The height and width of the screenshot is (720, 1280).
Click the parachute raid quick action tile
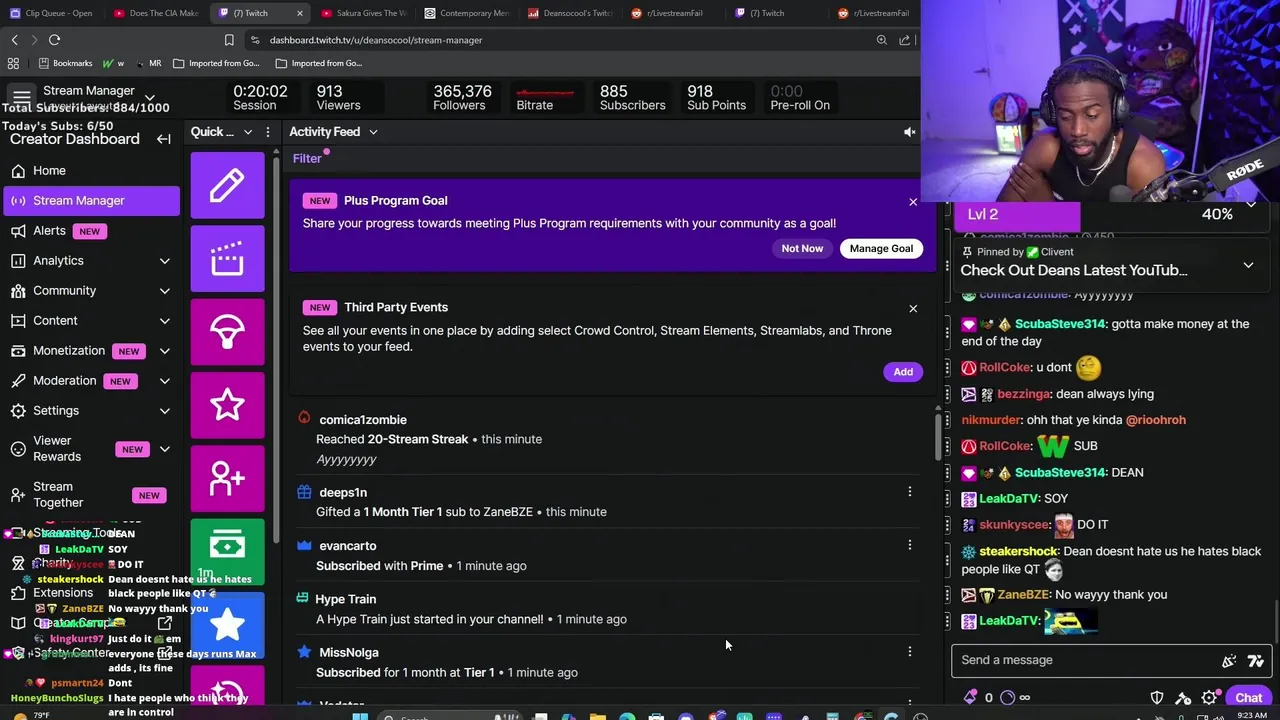(227, 331)
